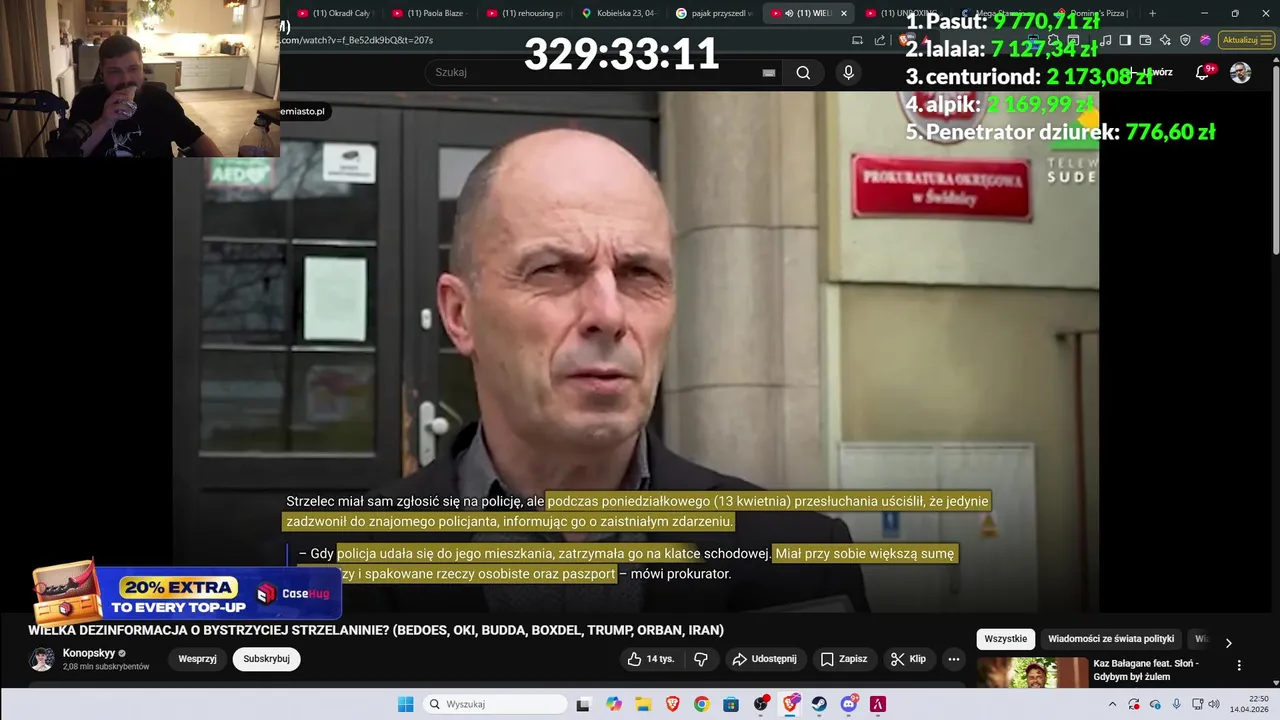Image resolution: width=1280 pixels, height=720 pixels.
Task: Select the Wiadomości ze świata polityki chip
Action: point(1111,639)
